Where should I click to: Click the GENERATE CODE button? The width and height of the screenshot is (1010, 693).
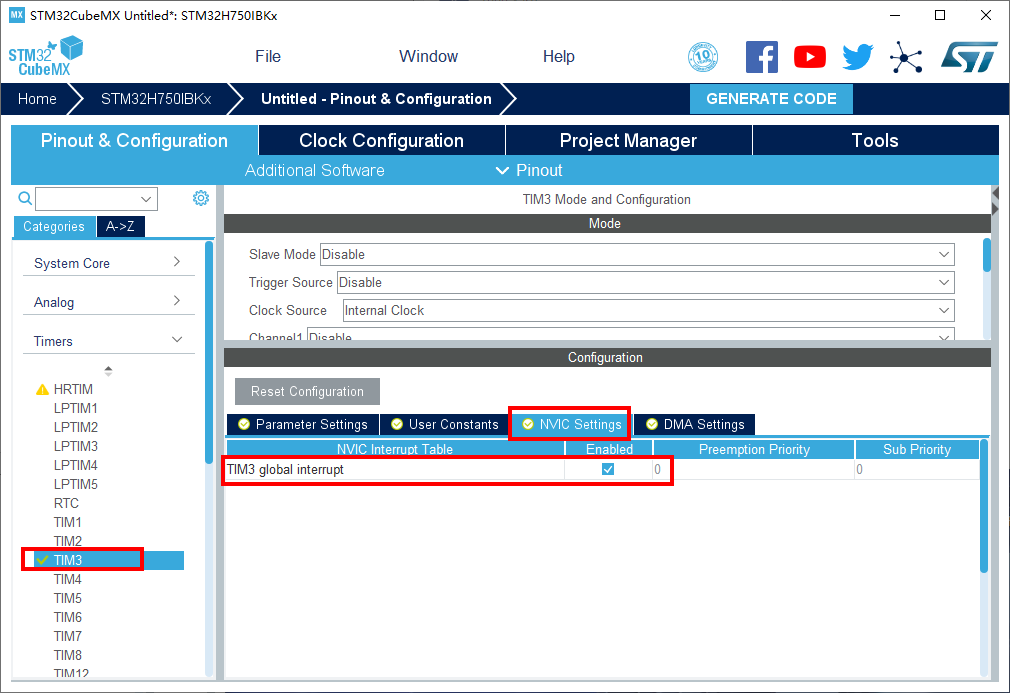click(771, 99)
